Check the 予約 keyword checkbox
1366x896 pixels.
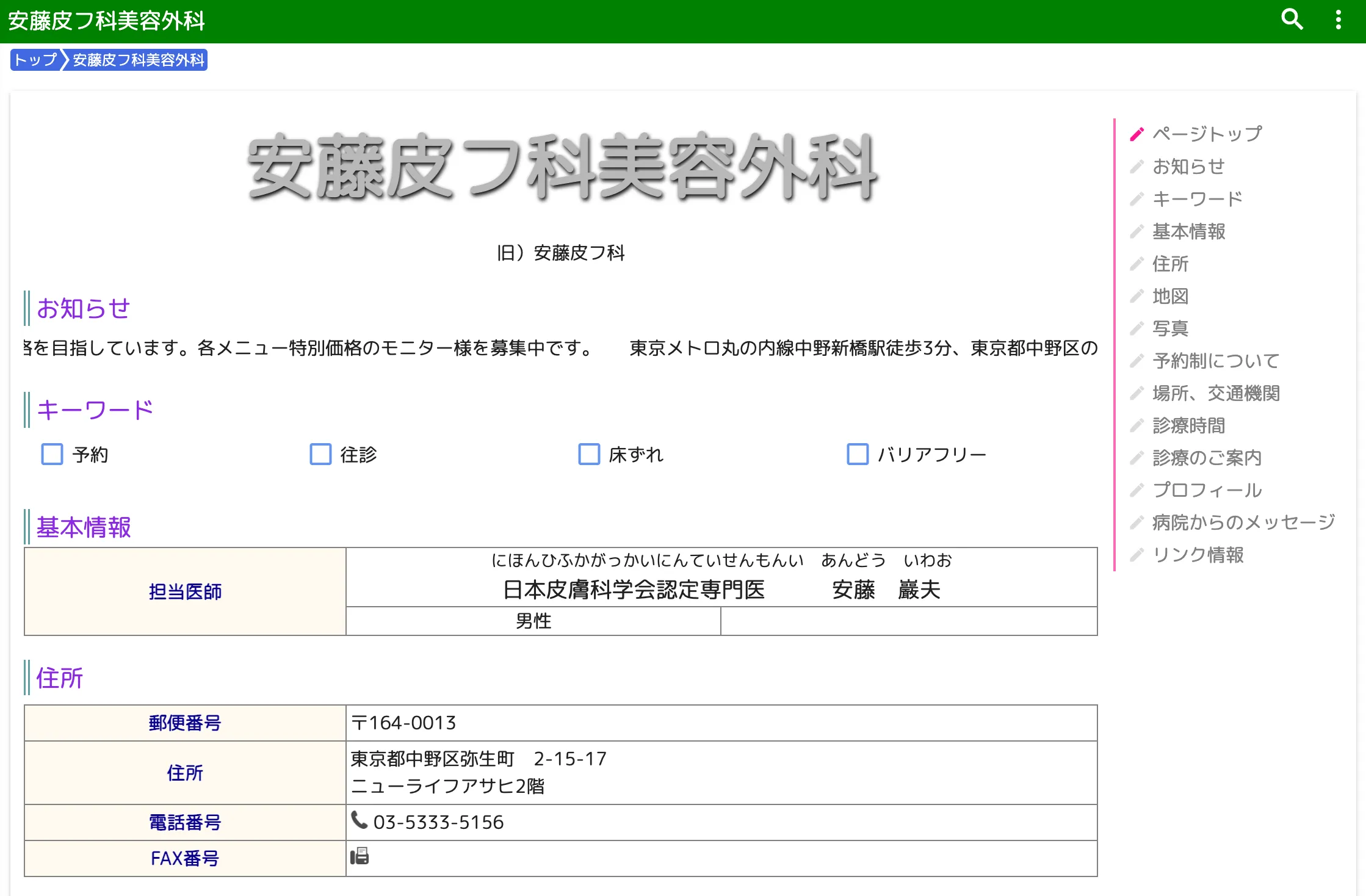click(52, 454)
